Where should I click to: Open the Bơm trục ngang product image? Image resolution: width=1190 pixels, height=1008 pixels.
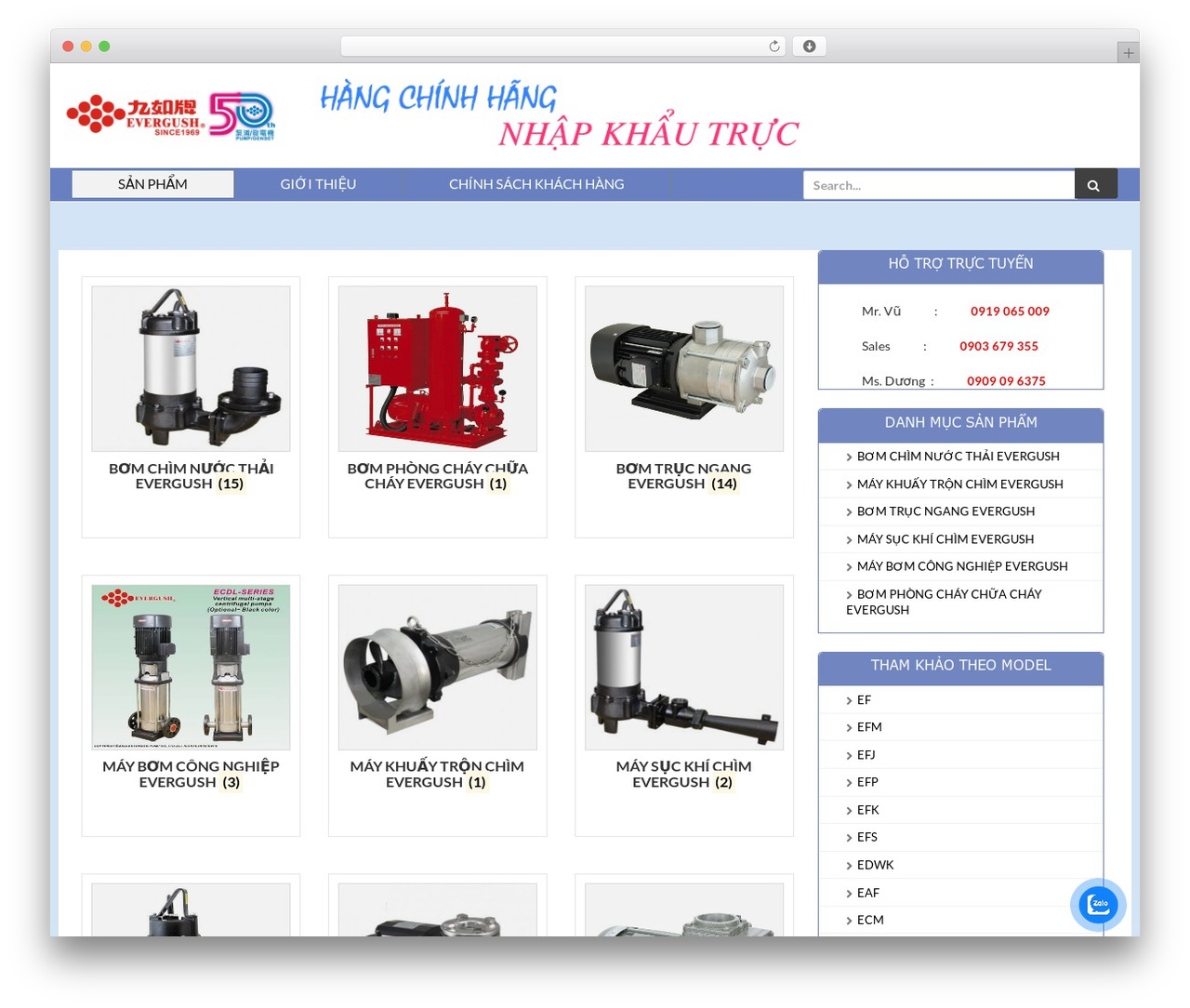click(683, 368)
